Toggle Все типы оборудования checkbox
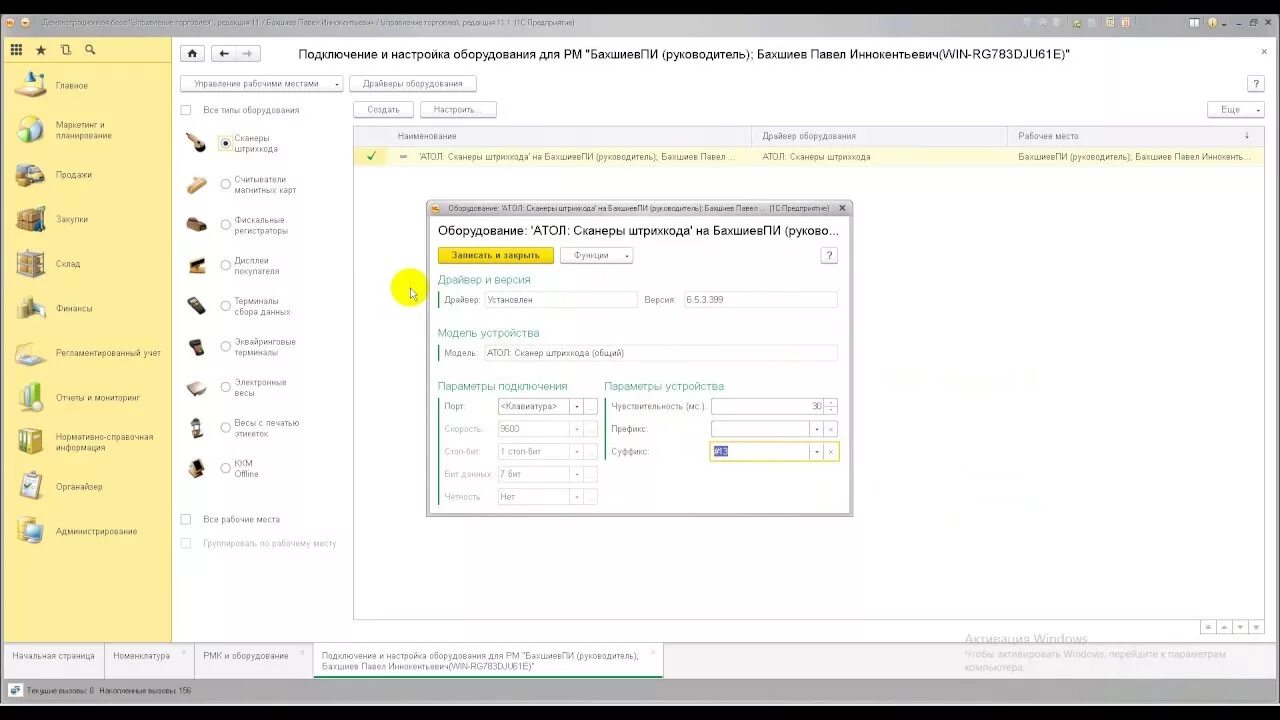 [x=186, y=110]
